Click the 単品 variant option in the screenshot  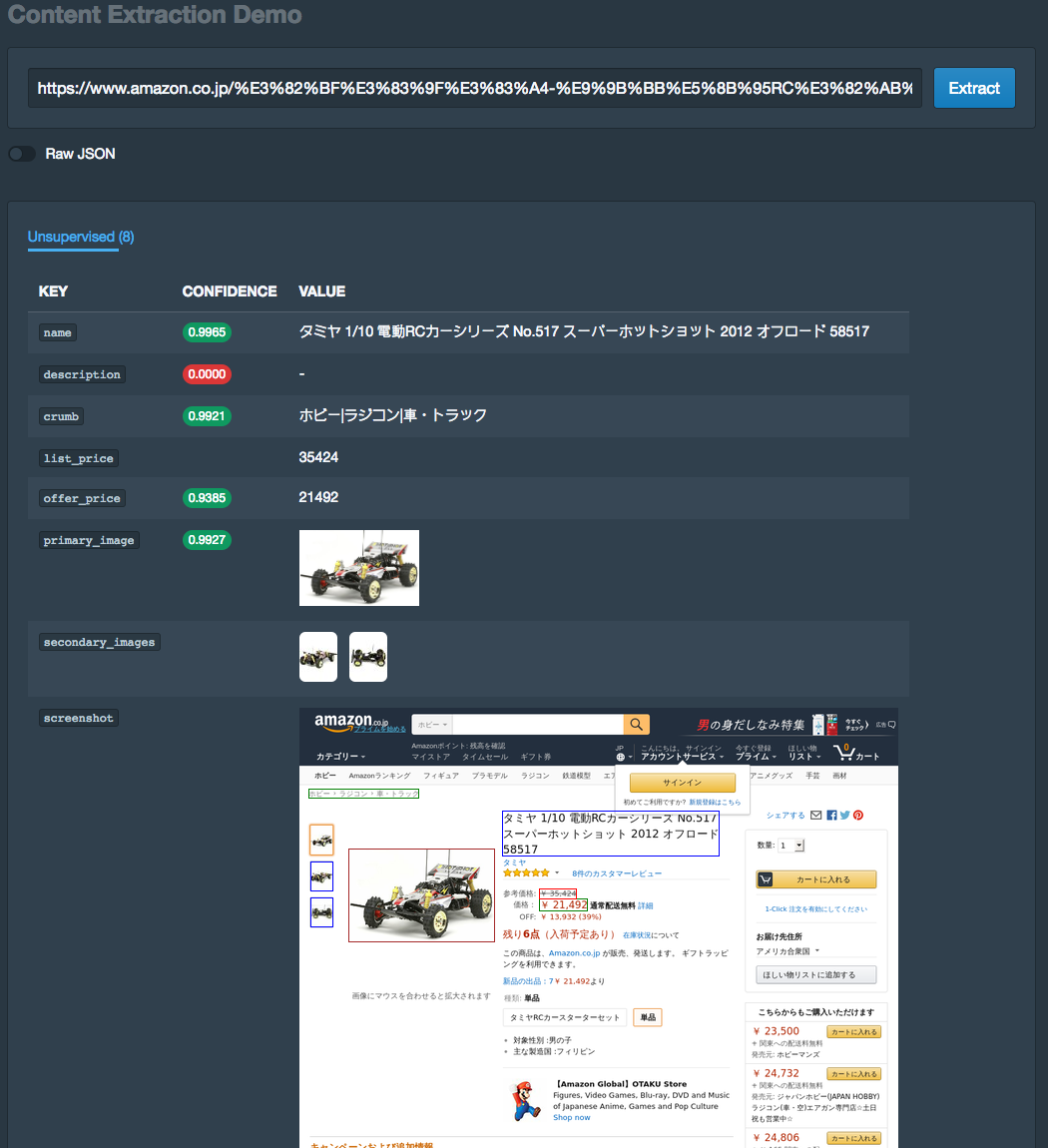(x=648, y=1017)
